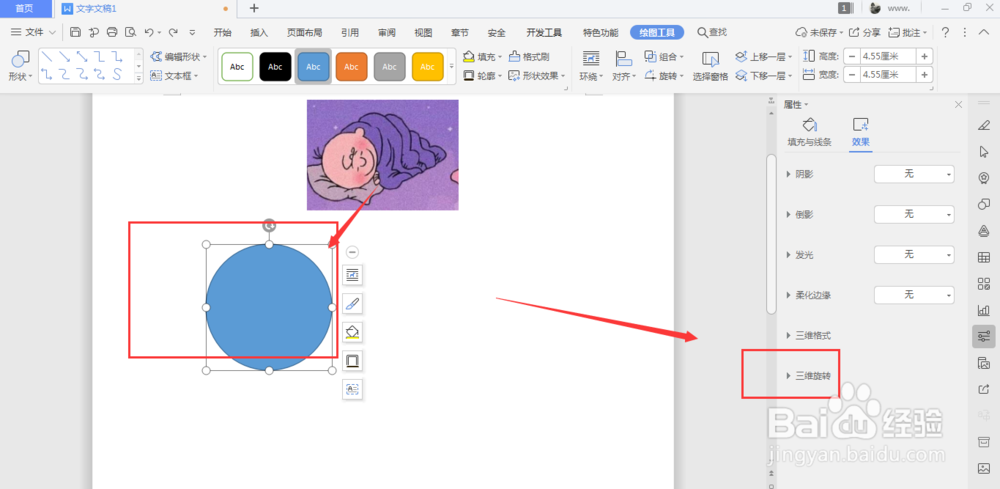
Task: Increase the shape 高度 height
Action: click(925, 56)
